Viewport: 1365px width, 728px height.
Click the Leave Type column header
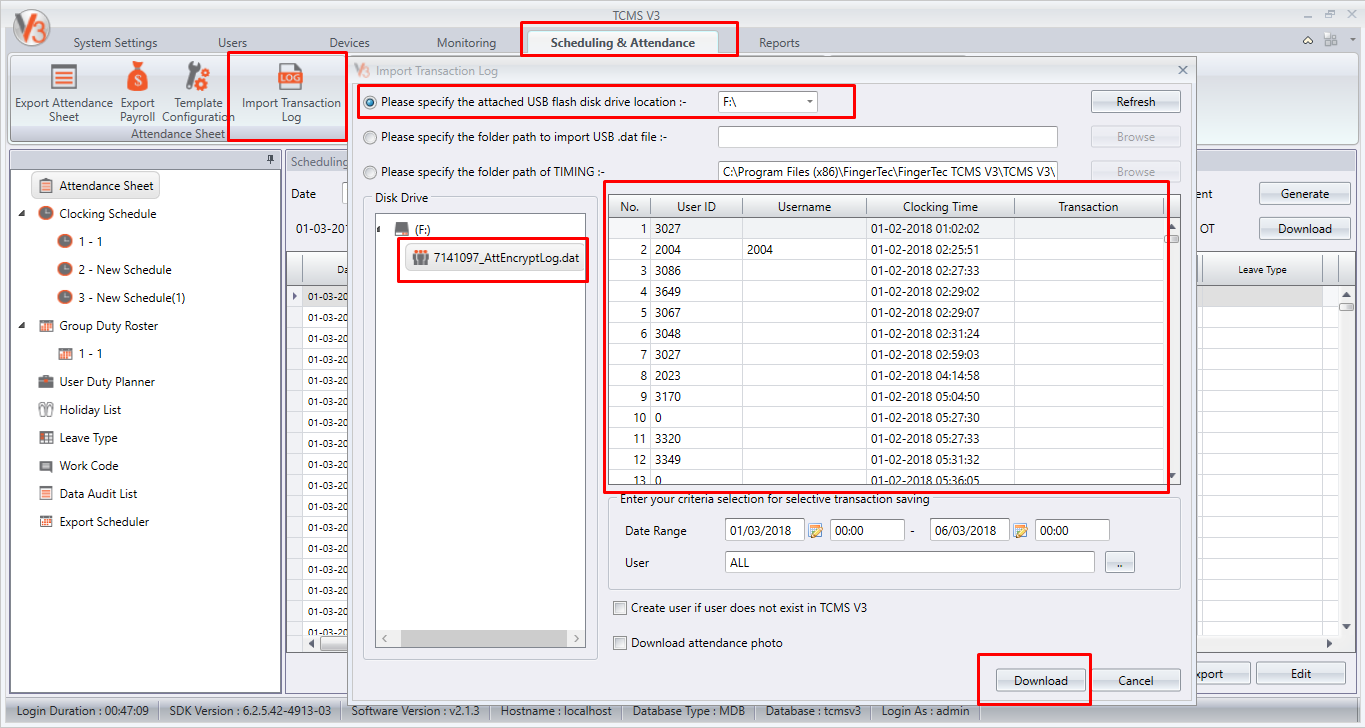pos(1262,270)
